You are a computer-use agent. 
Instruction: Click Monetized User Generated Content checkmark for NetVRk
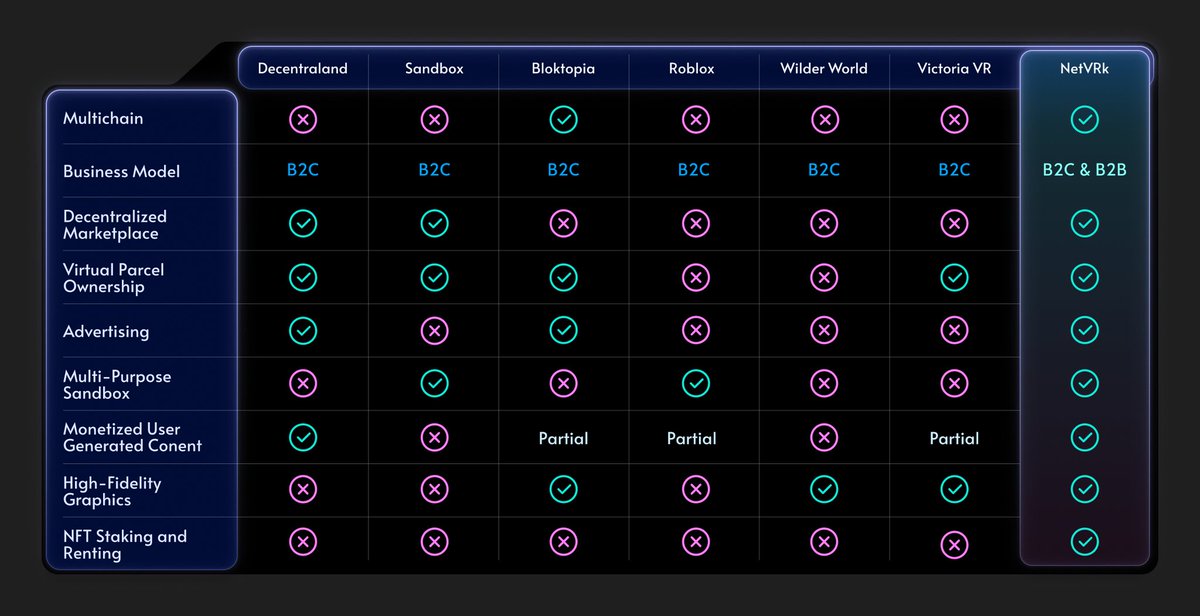[x=1085, y=437]
